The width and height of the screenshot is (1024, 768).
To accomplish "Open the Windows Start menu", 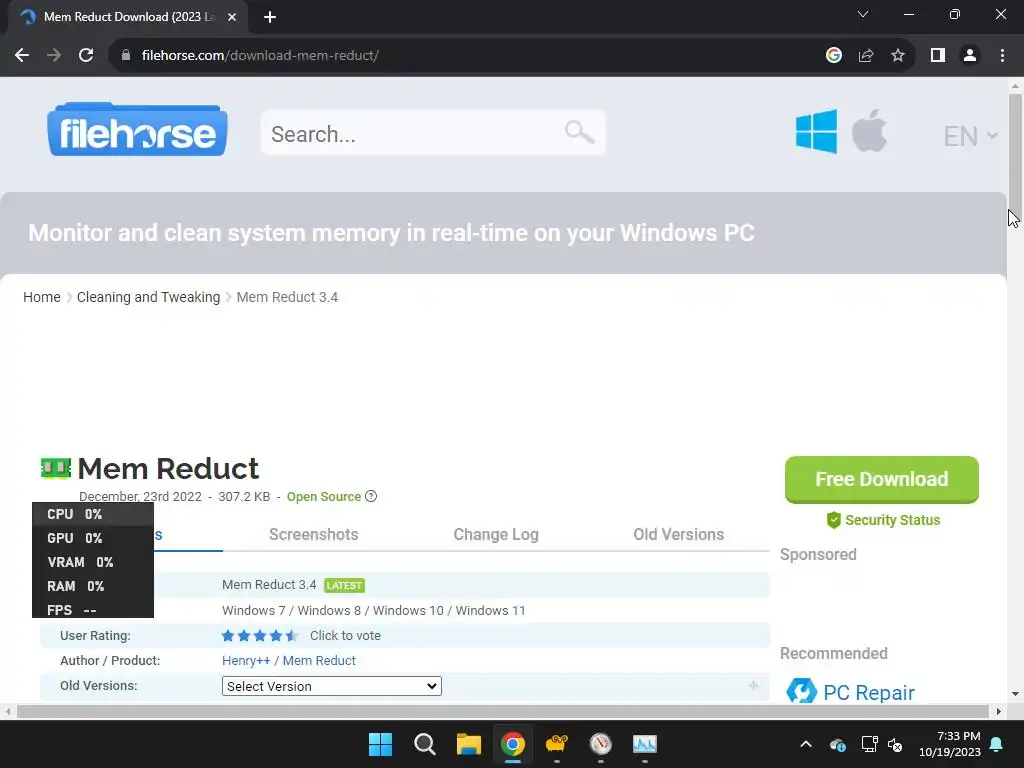I will click(x=380, y=744).
